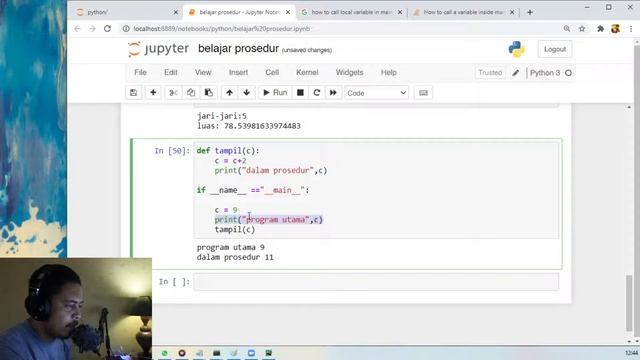Move the selected cell down
640x360 pixels.
[247, 93]
